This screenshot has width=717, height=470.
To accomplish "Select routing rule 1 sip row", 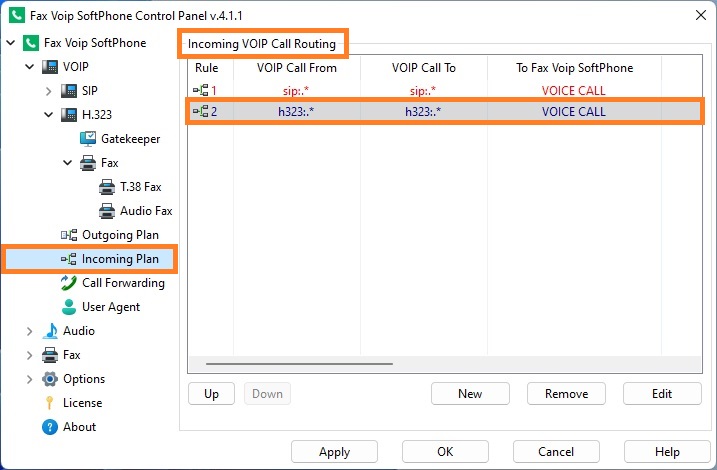I will 444,91.
